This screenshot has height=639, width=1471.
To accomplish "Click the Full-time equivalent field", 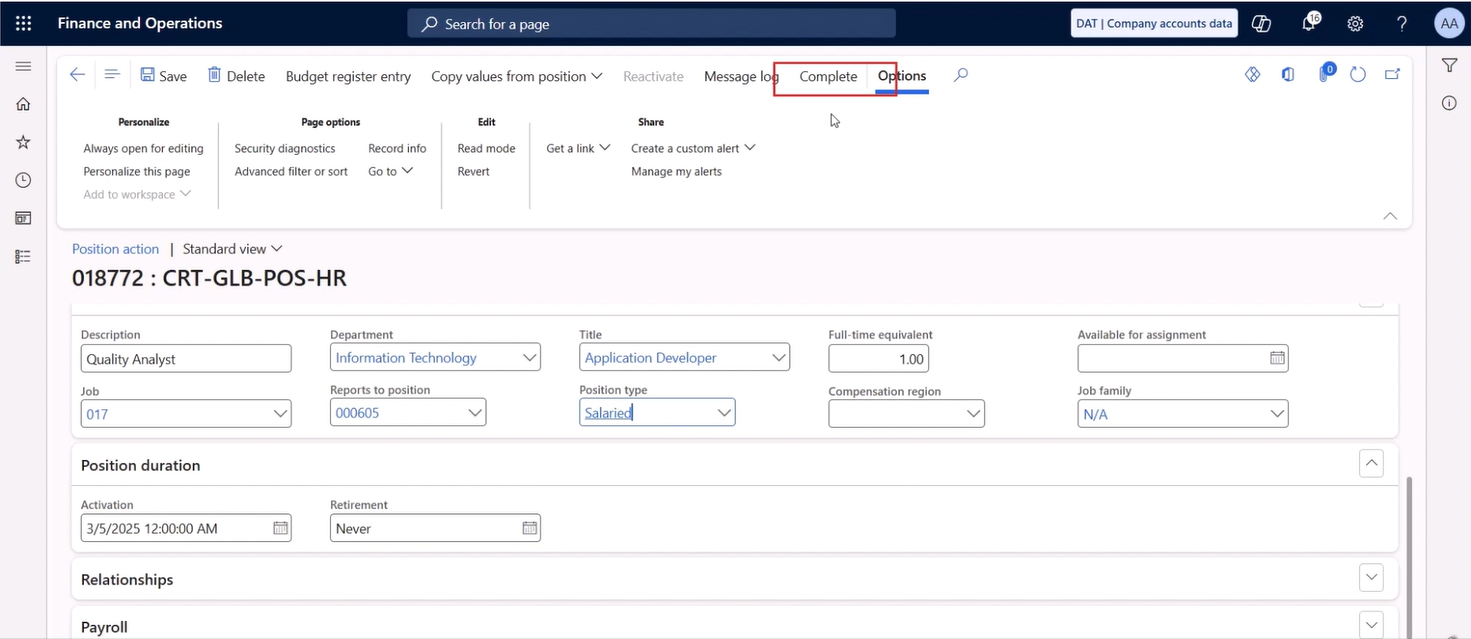I will tap(879, 358).
